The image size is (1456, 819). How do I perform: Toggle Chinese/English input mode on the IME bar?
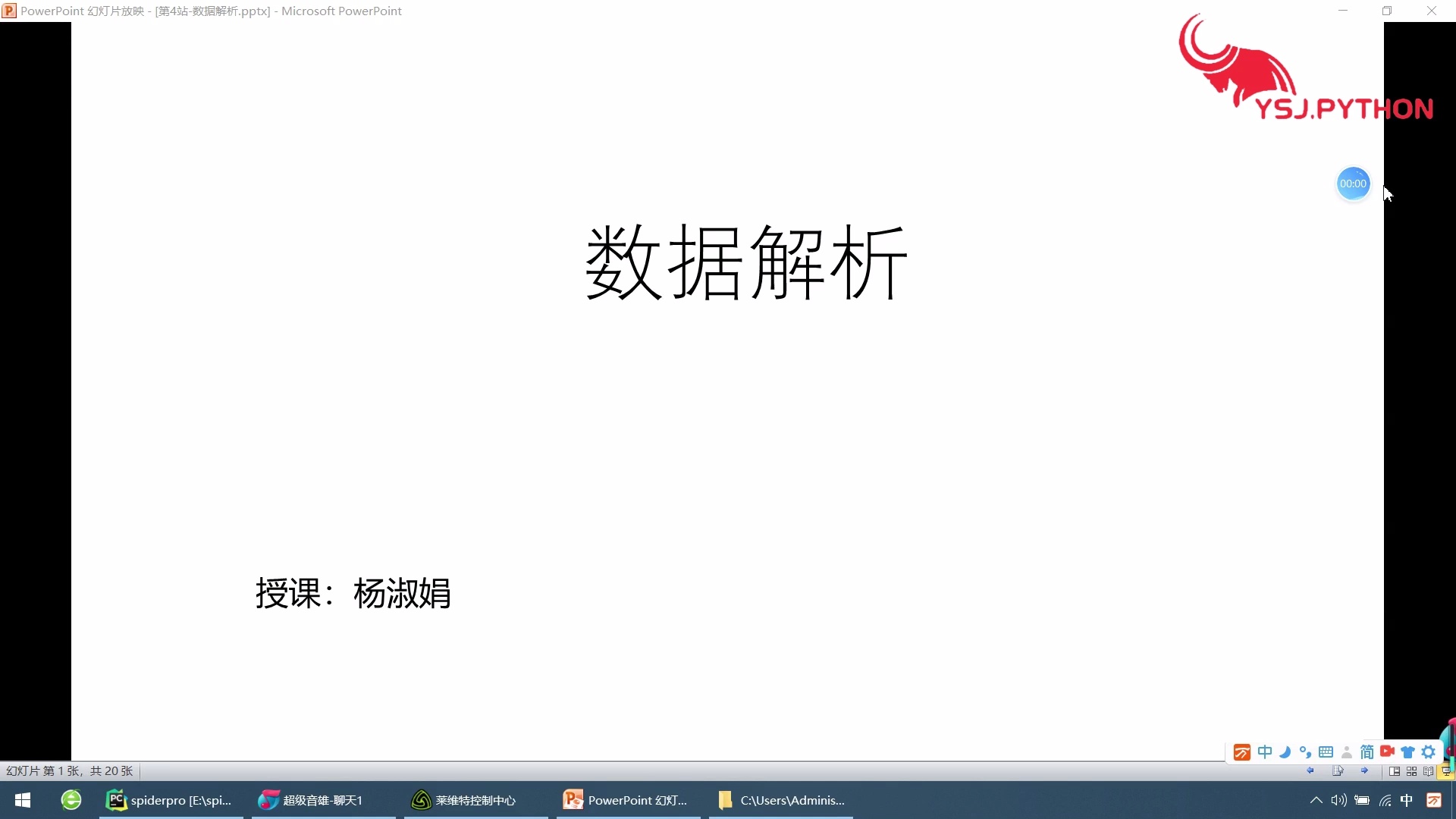[x=1265, y=752]
